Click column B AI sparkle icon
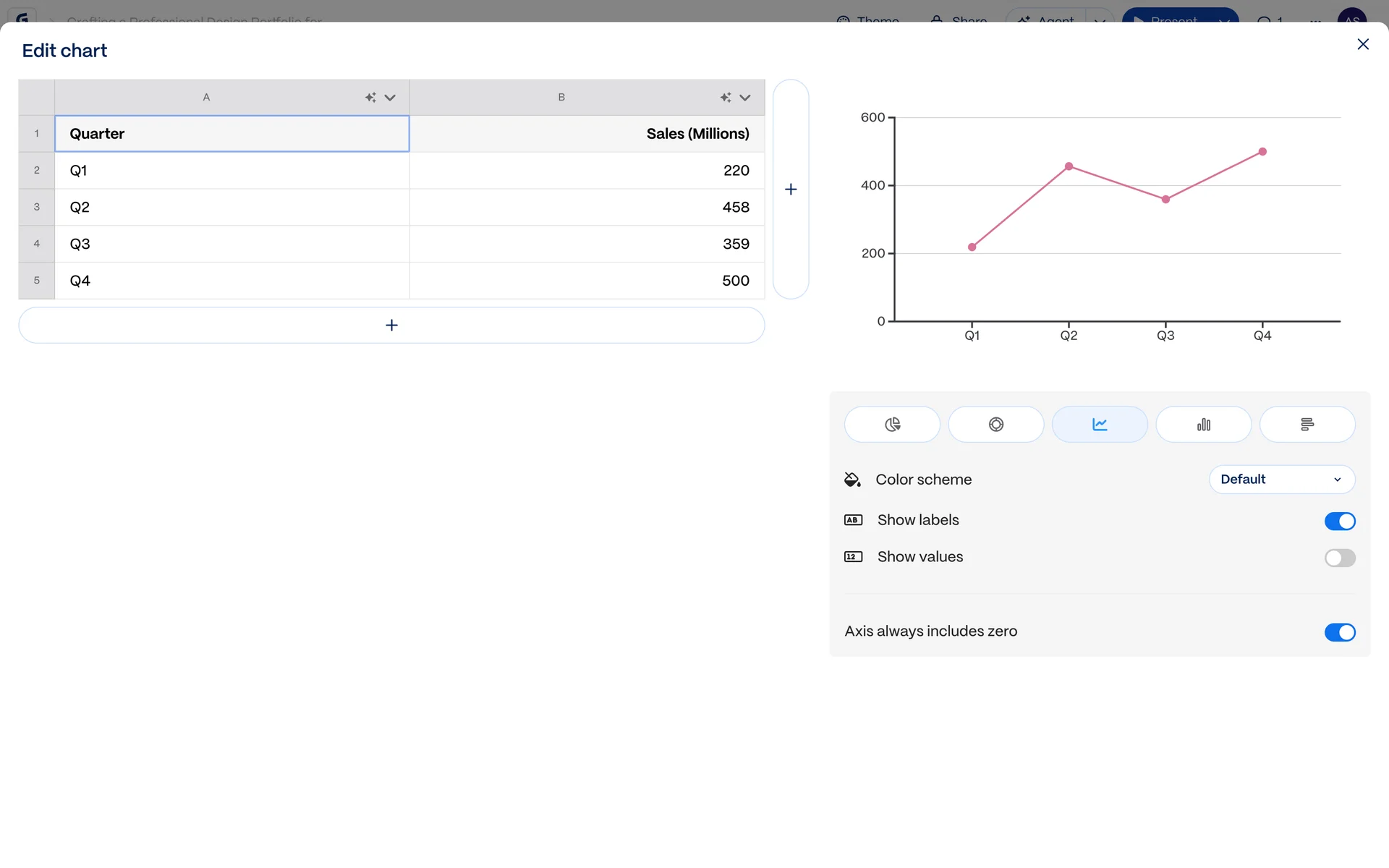This screenshot has width=1389, height=868. pos(726,98)
